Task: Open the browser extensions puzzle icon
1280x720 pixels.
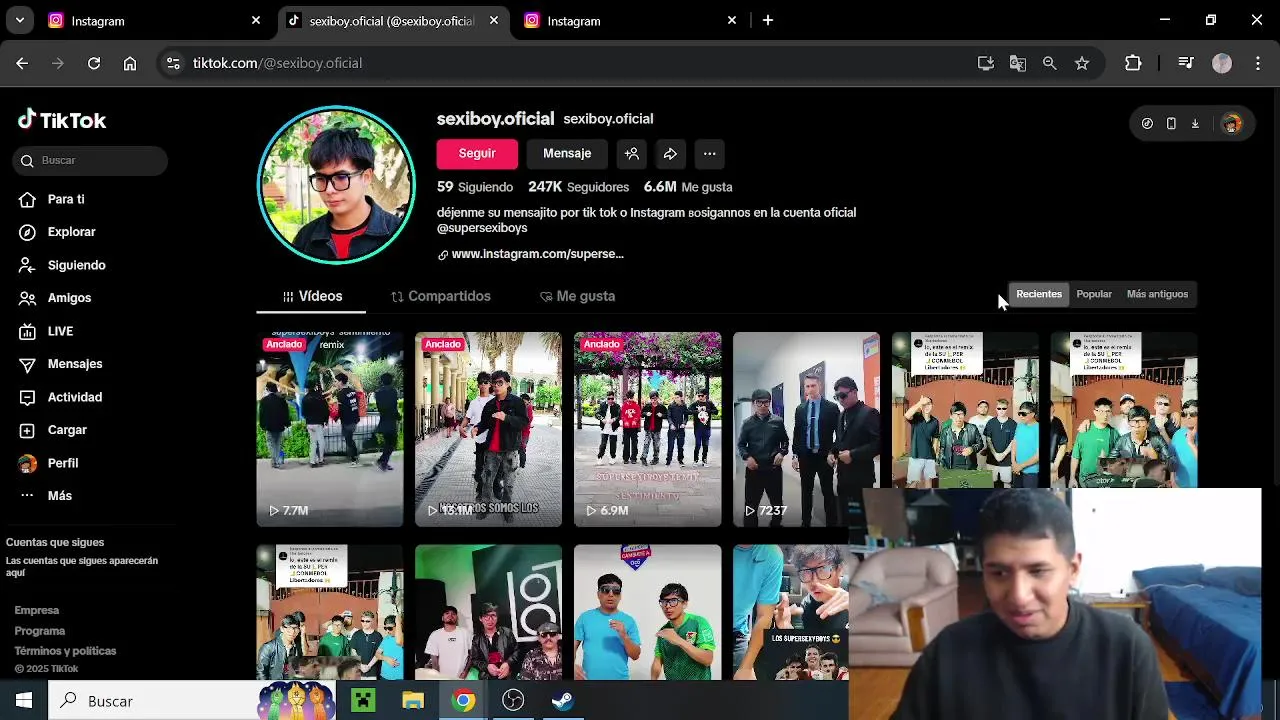Action: click(x=1133, y=63)
